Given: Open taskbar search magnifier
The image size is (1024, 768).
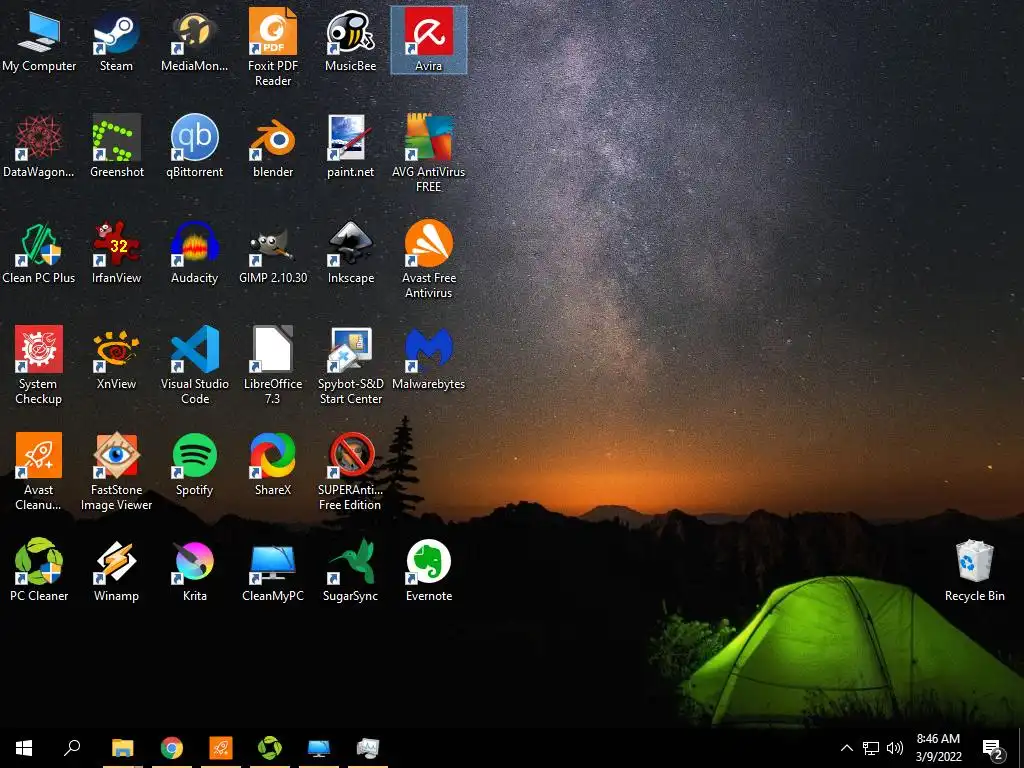Looking at the screenshot, I should tap(72, 748).
